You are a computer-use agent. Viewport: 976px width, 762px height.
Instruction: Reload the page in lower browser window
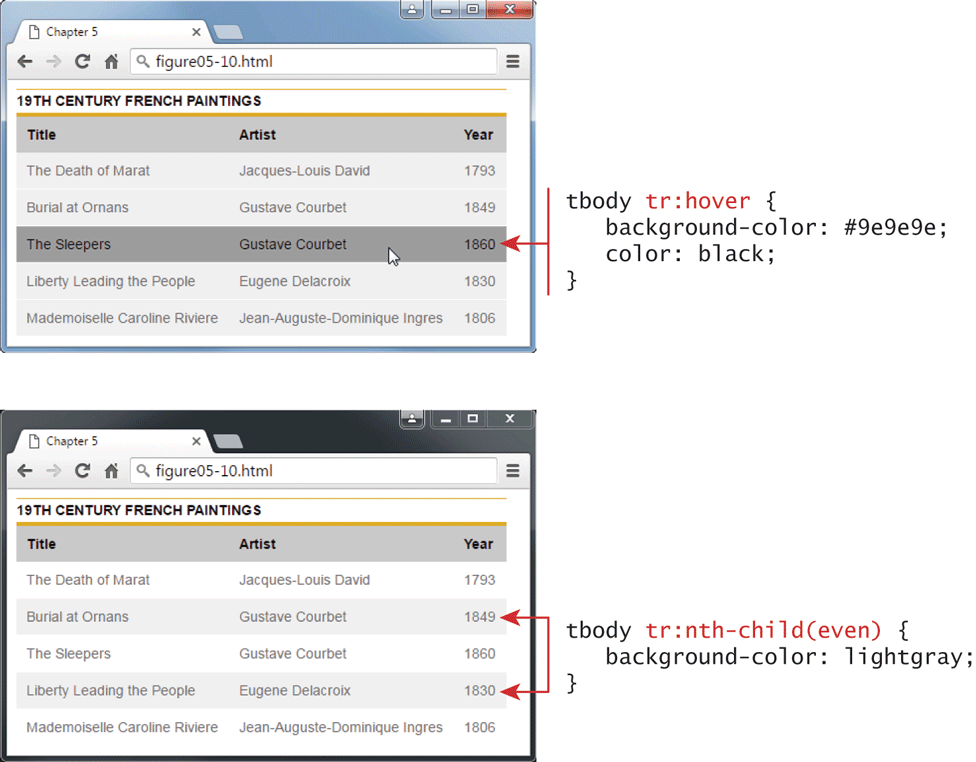pyautogui.click(x=83, y=471)
